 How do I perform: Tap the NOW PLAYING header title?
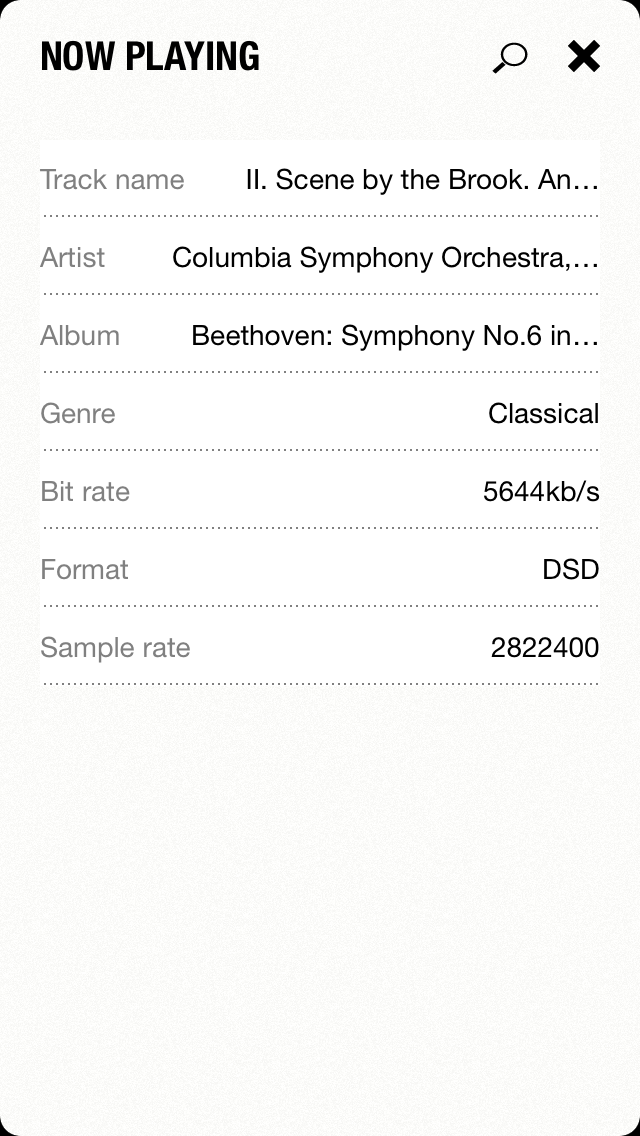click(150, 57)
